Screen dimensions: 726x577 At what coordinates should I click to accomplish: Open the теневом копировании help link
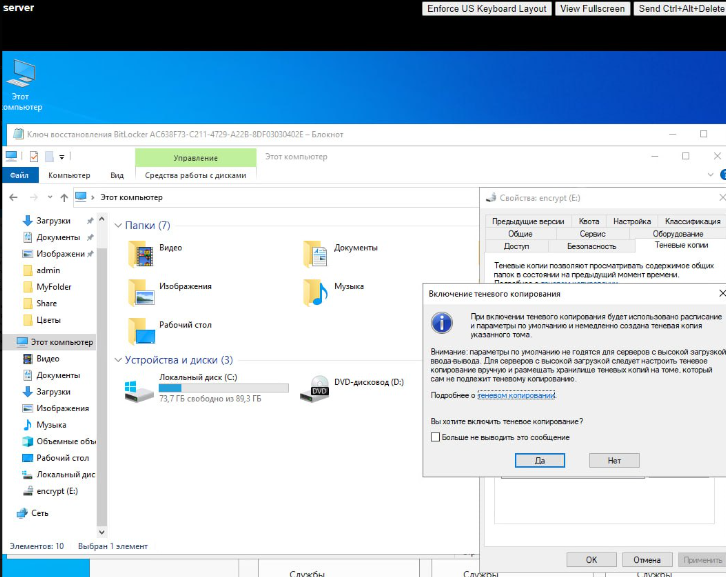(x=516, y=395)
